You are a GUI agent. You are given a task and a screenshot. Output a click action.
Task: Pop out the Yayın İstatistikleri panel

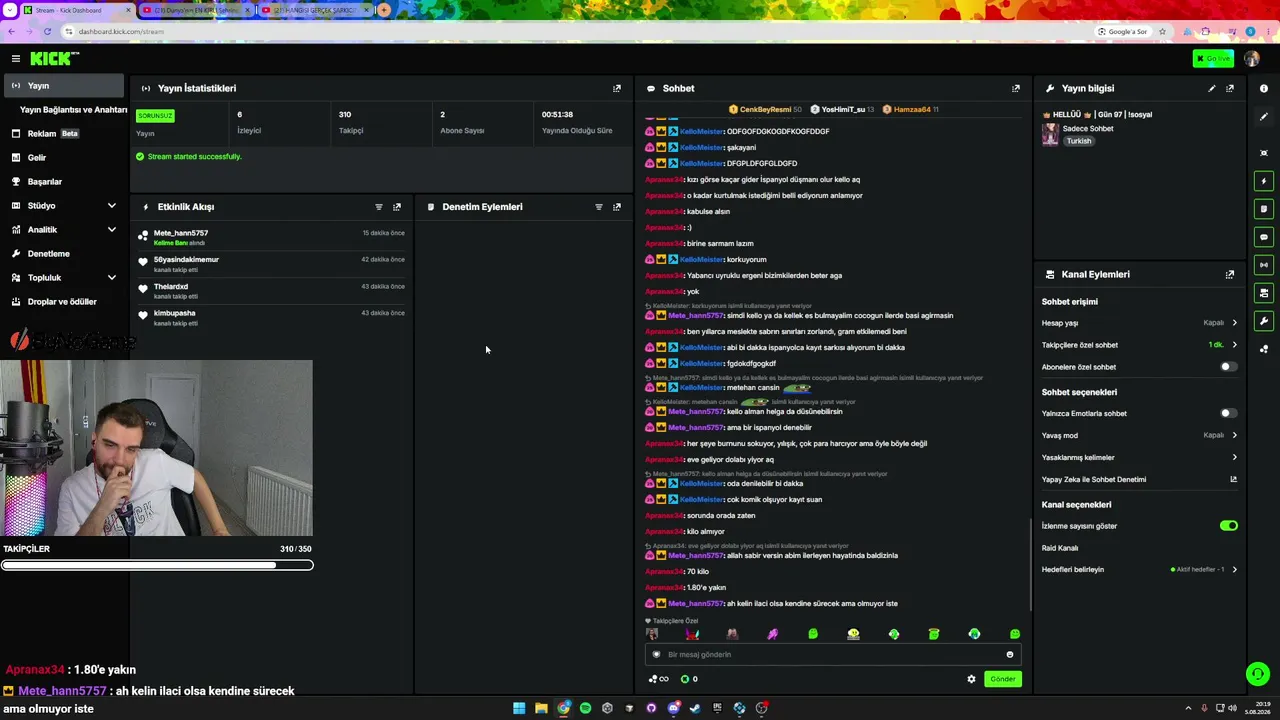(x=617, y=88)
